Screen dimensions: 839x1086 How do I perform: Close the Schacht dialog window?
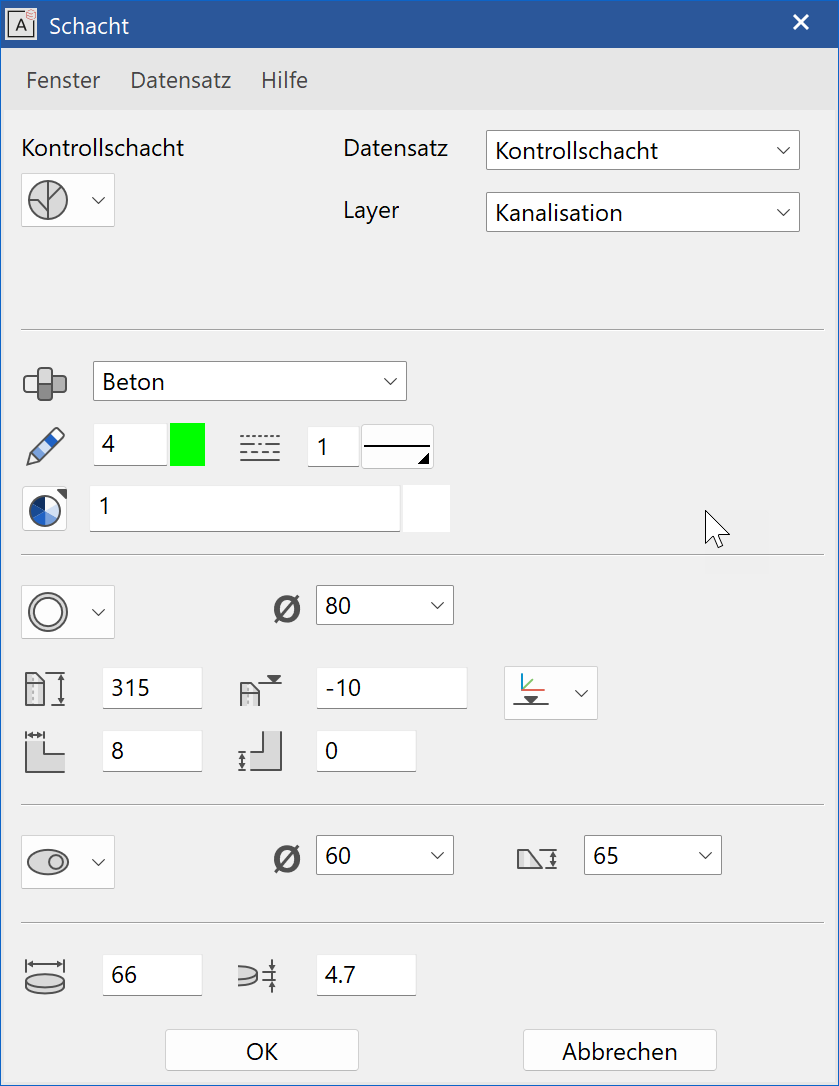801,23
